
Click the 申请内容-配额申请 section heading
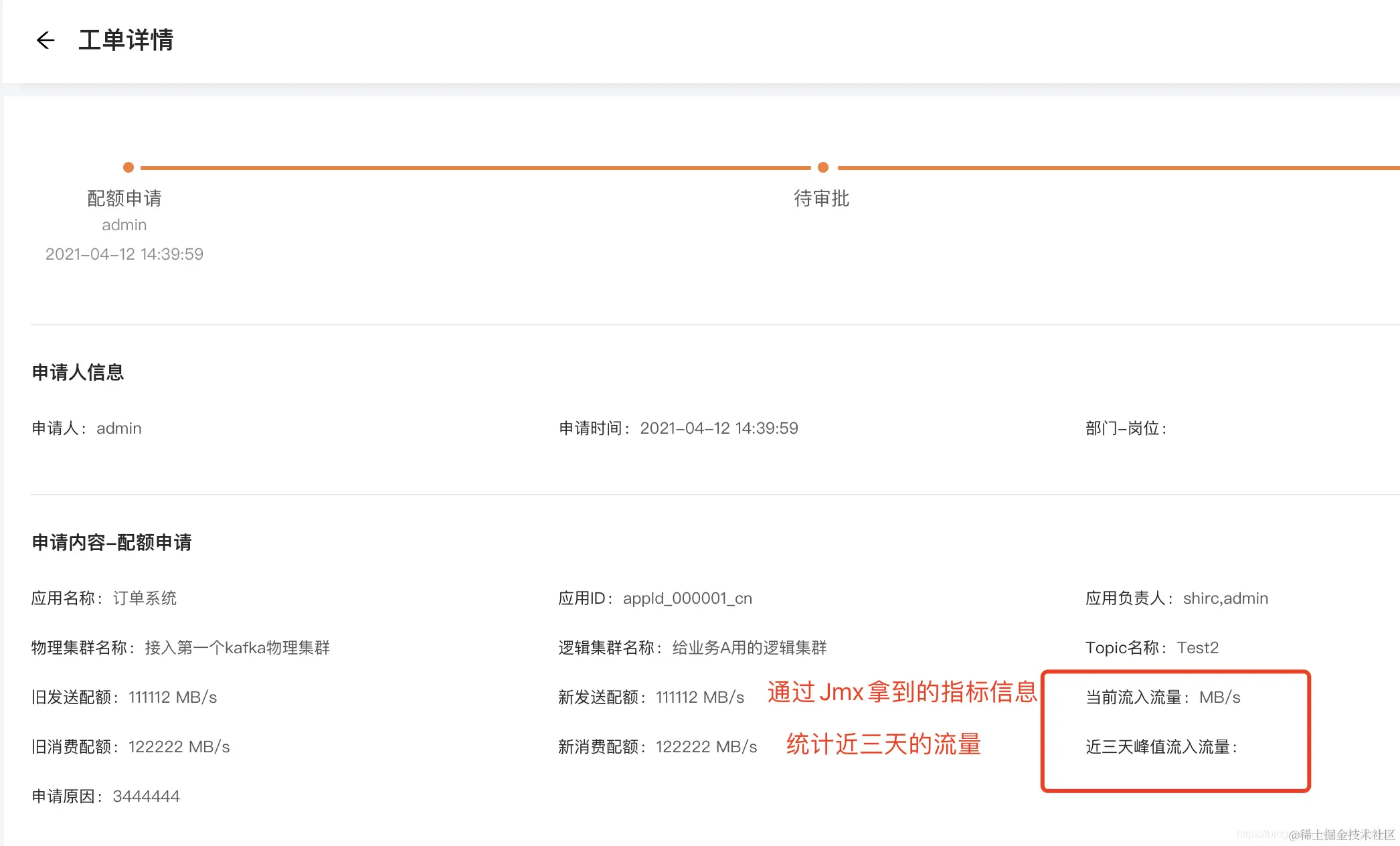[112, 542]
